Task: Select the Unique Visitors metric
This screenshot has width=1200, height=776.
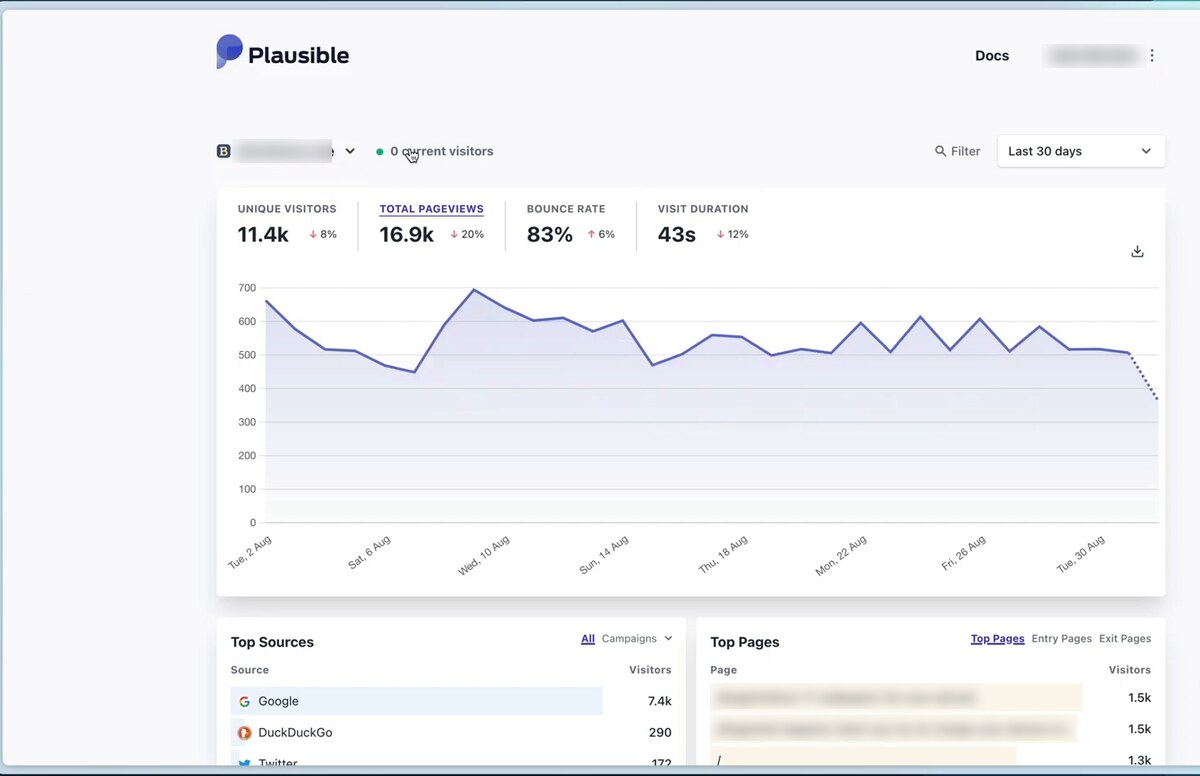Action: (287, 209)
